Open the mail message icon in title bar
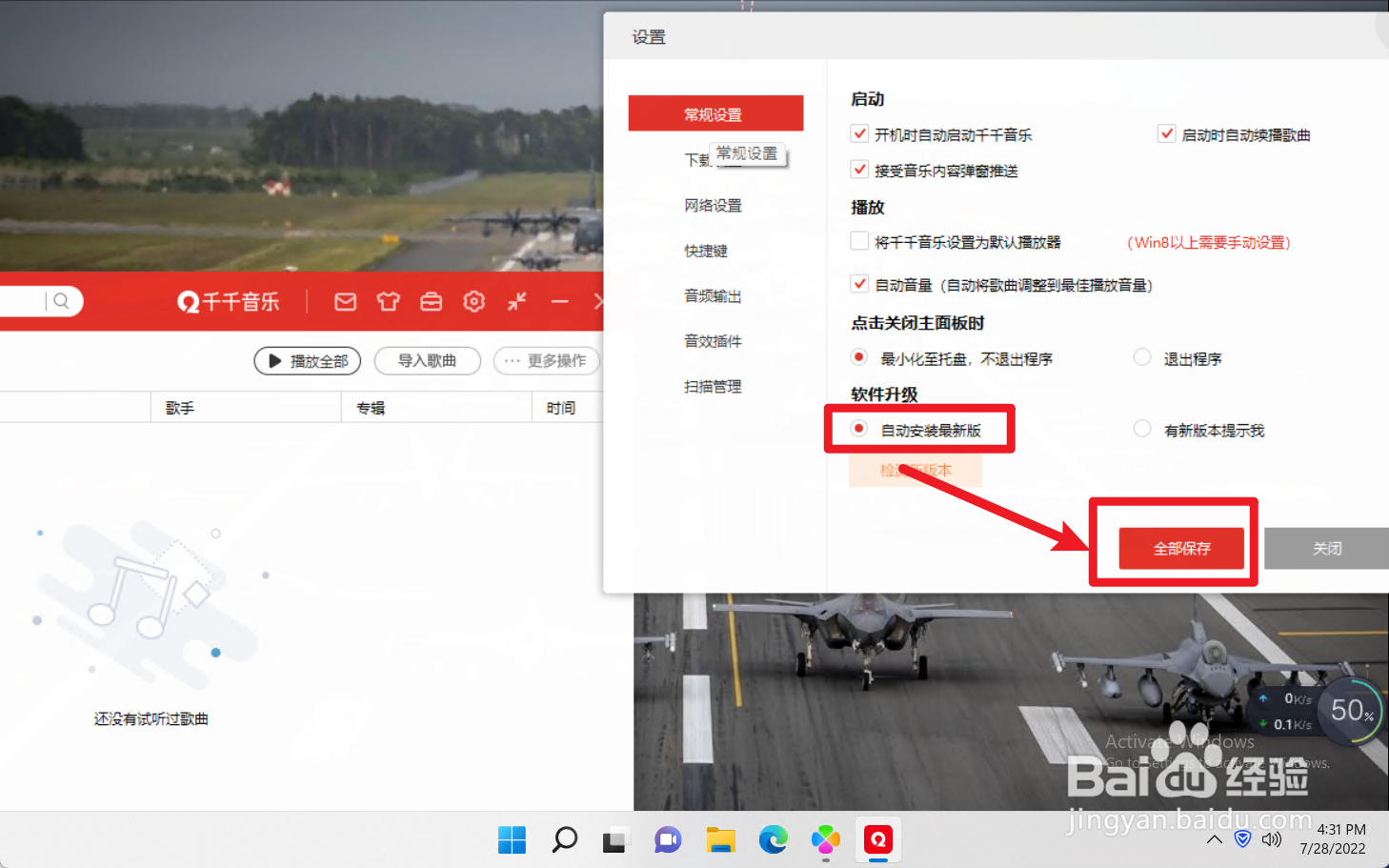 [x=345, y=302]
